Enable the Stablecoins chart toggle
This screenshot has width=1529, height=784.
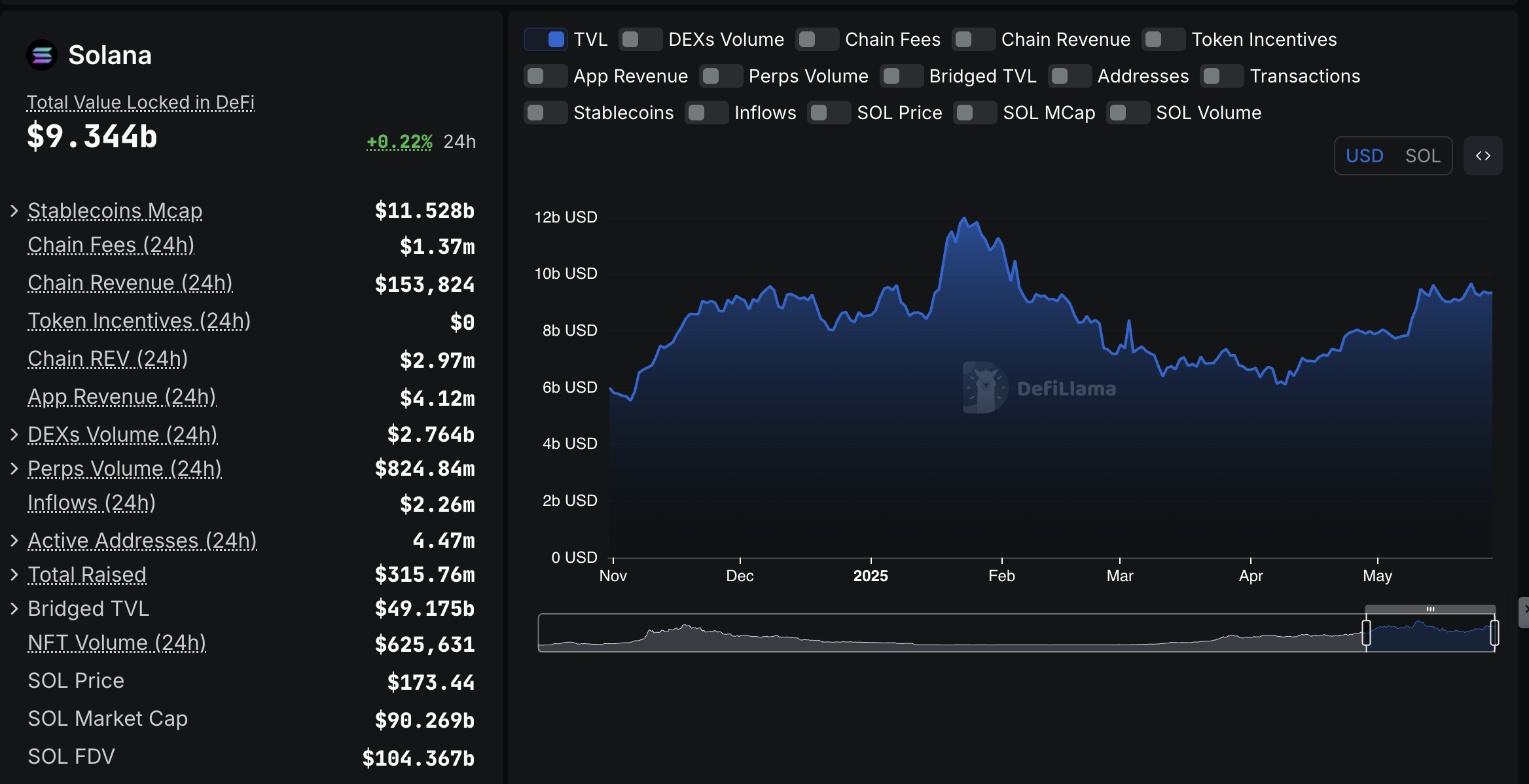(x=545, y=113)
